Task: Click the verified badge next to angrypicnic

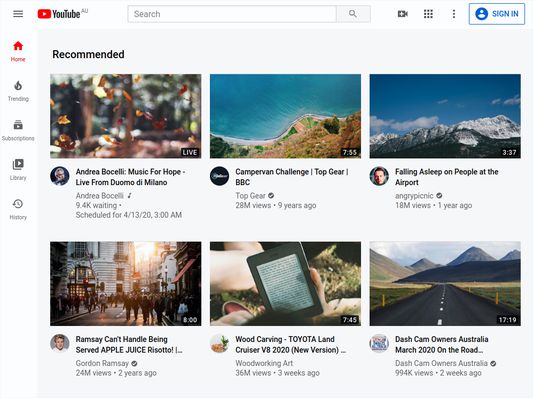Action: 439,196
